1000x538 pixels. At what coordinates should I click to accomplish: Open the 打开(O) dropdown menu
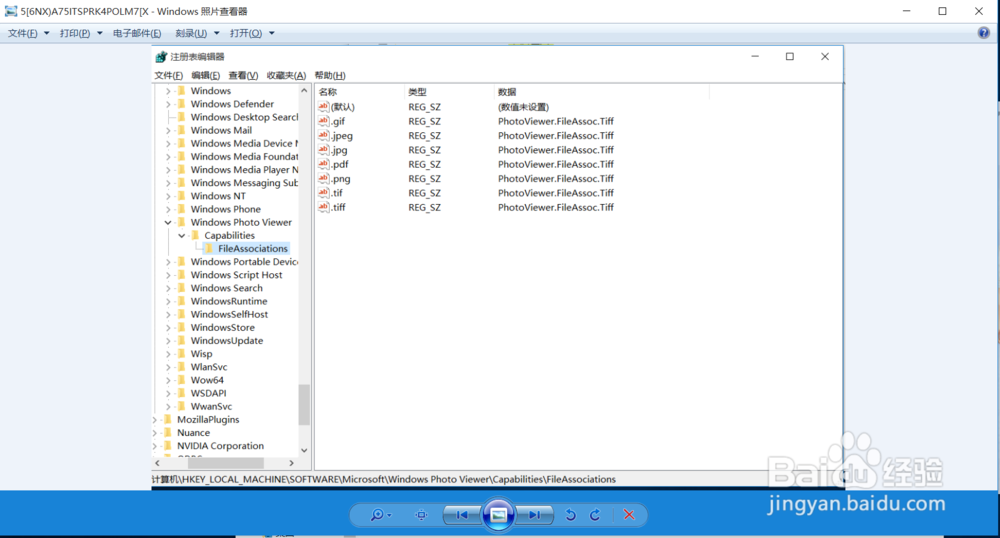(x=252, y=33)
